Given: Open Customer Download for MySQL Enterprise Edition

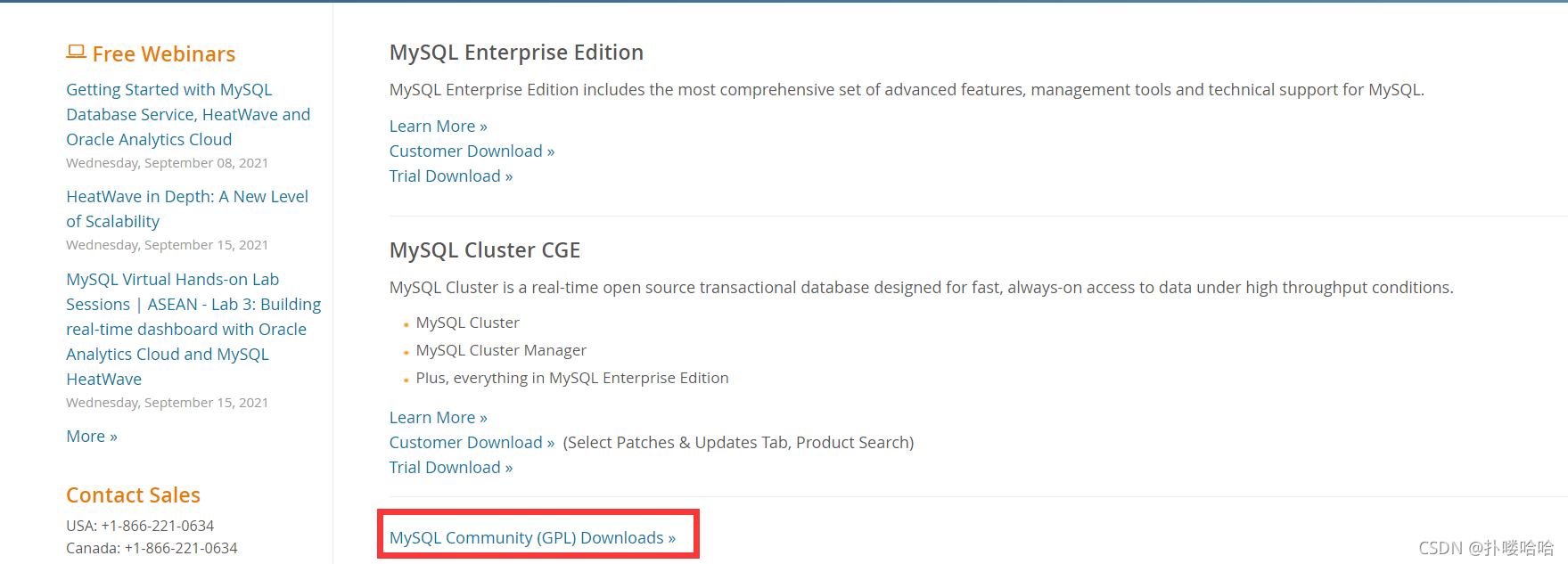Looking at the screenshot, I should coord(472,151).
